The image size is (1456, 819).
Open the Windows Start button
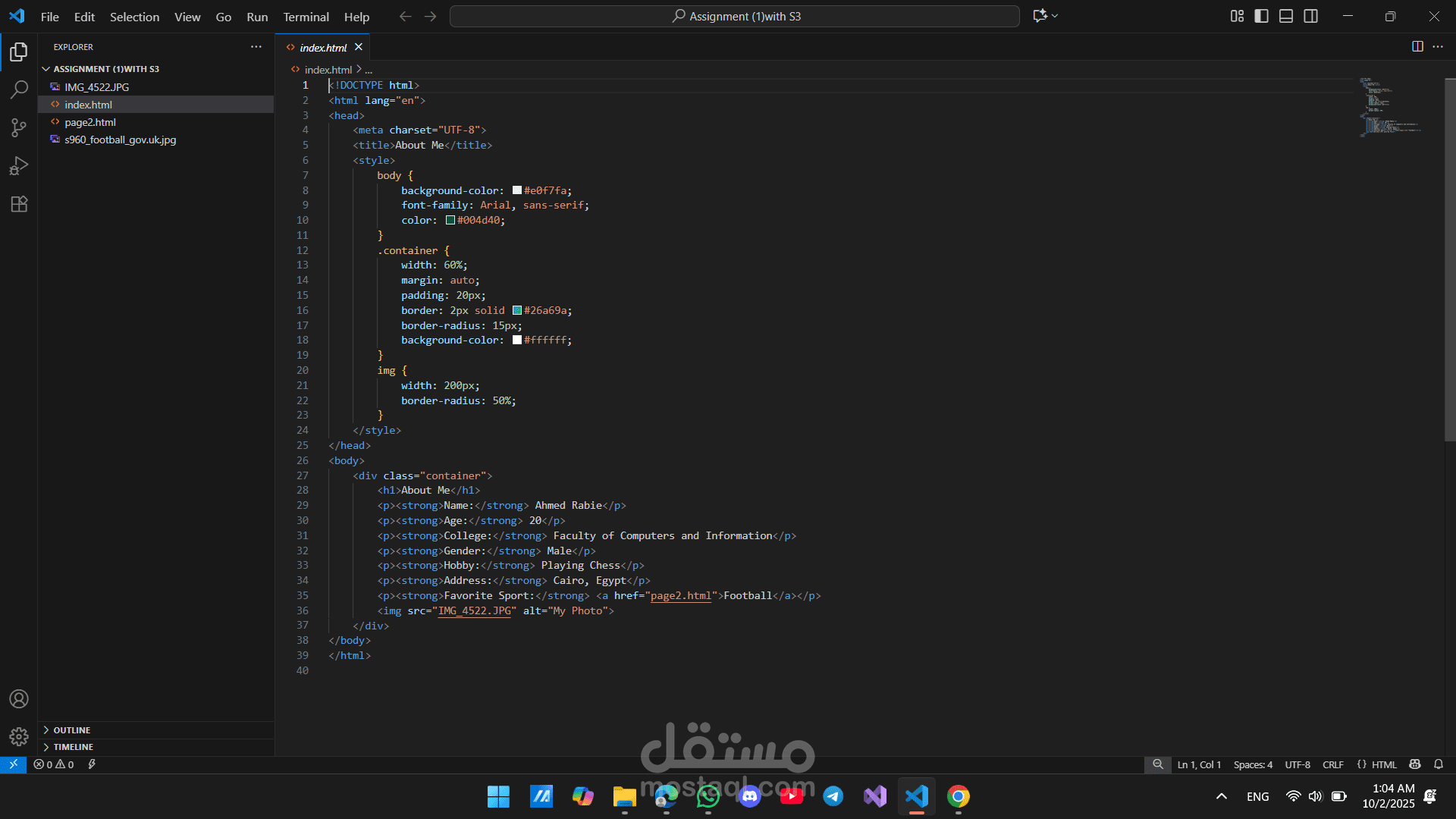(498, 796)
